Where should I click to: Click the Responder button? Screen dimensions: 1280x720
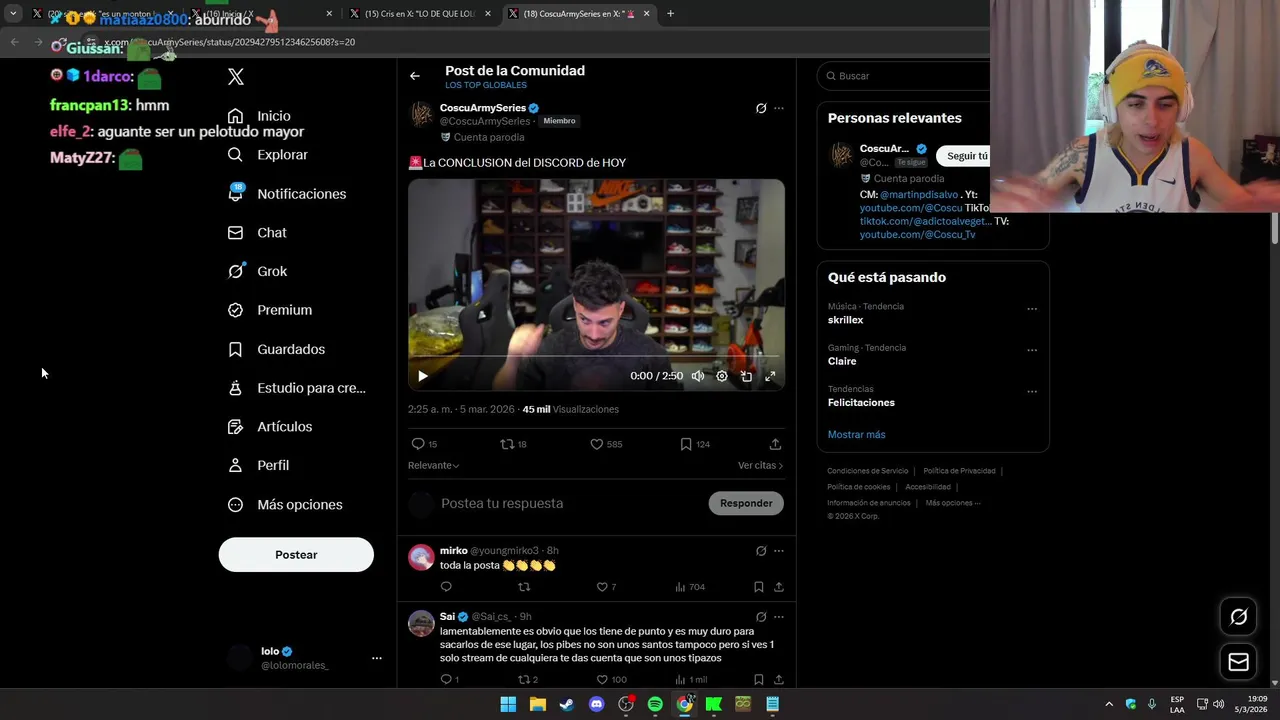pos(746,504)
